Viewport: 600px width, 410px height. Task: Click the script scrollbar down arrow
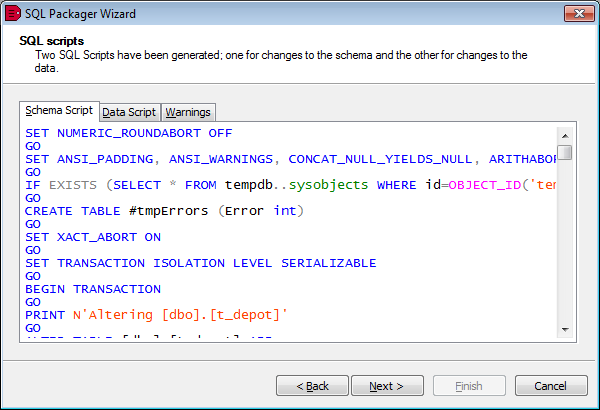(565, 329)
